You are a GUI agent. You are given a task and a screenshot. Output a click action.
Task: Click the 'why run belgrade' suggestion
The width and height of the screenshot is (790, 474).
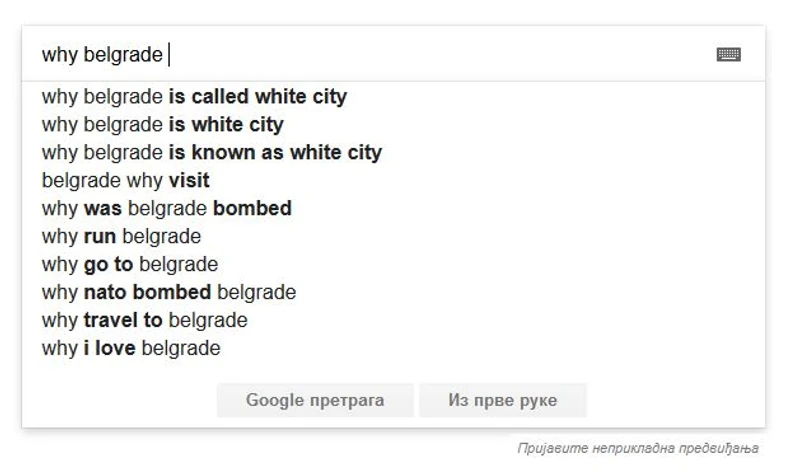pyautogui.click(x=121, y=237)
